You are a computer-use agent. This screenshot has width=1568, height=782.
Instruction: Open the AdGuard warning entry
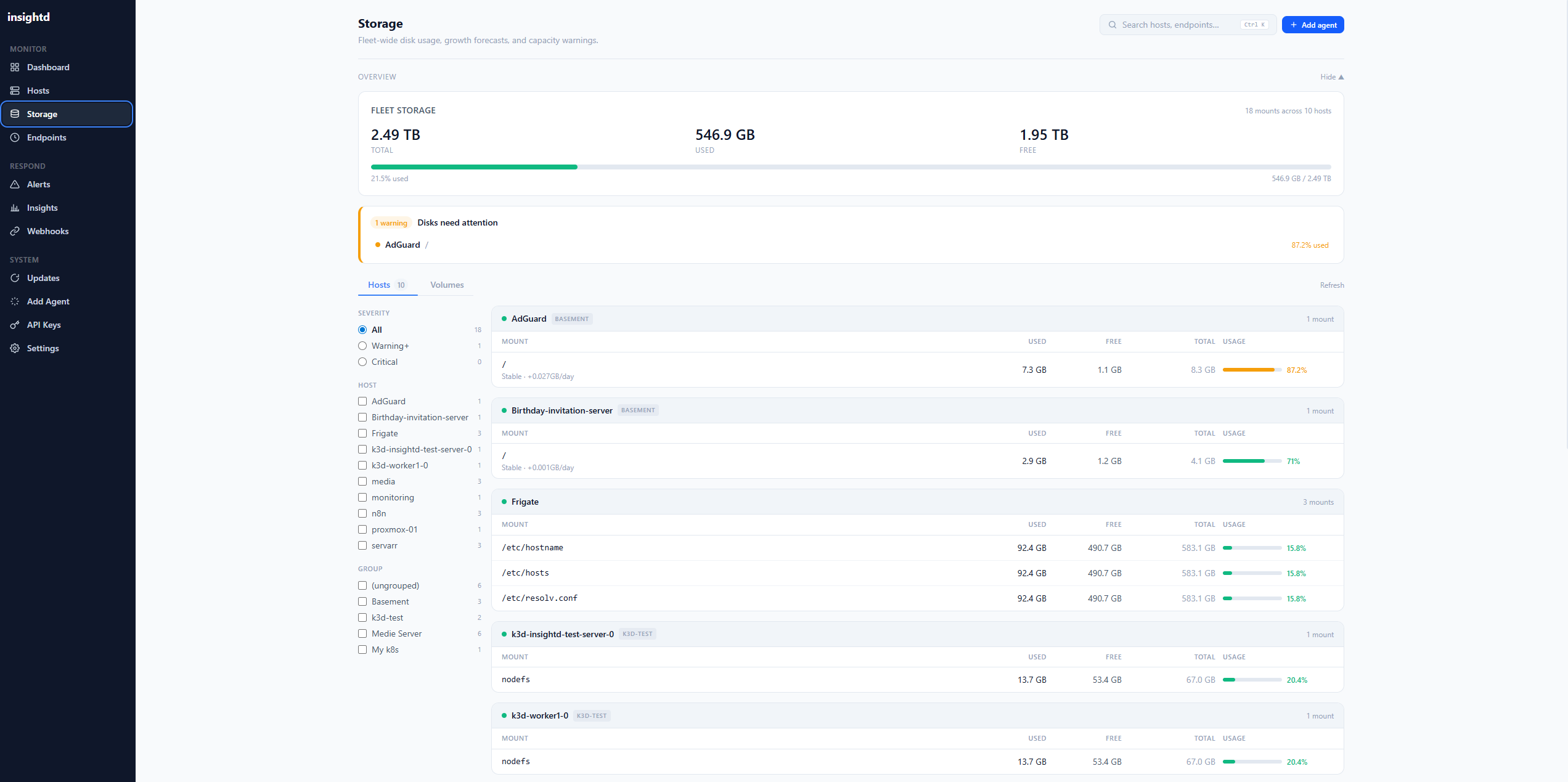pos(851,245)
